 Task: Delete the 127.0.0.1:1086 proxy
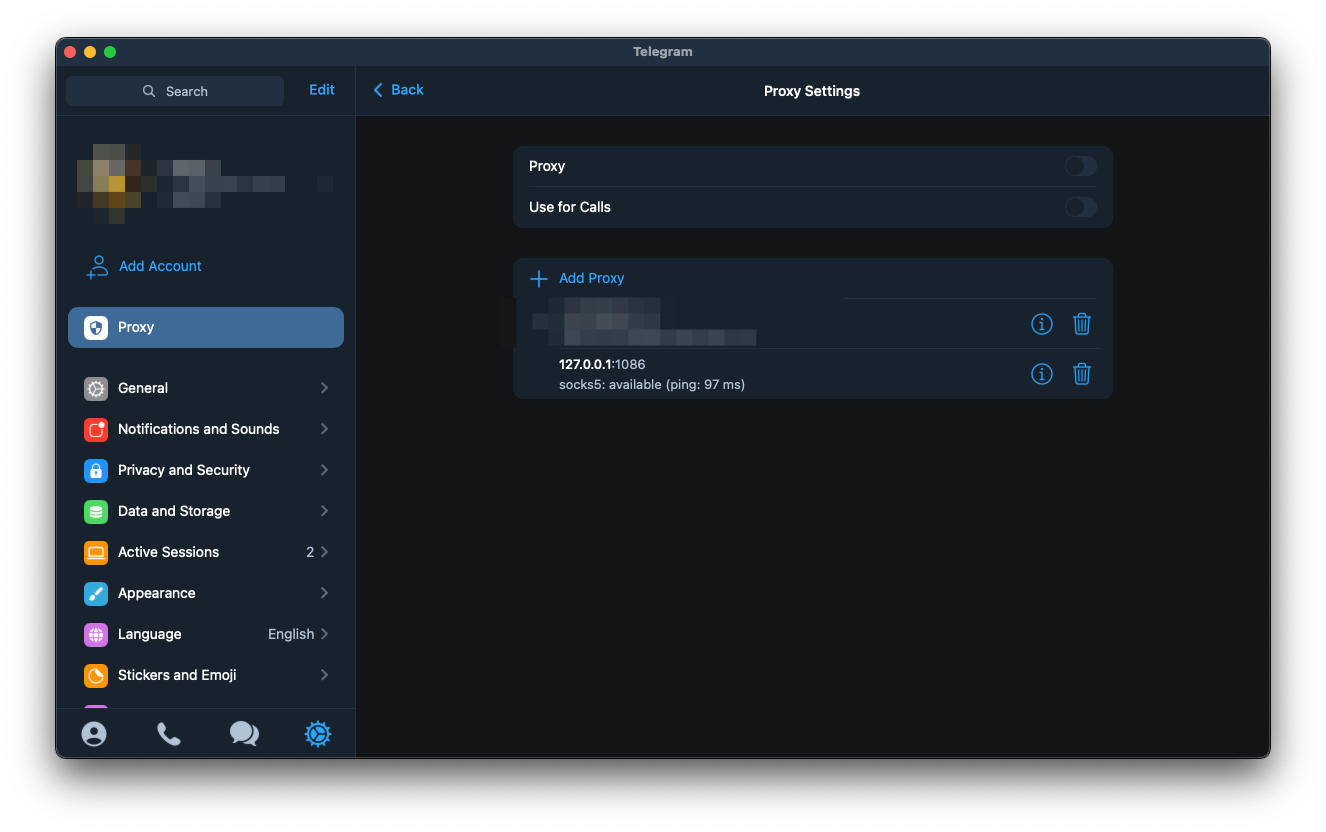coord(1082,374)
